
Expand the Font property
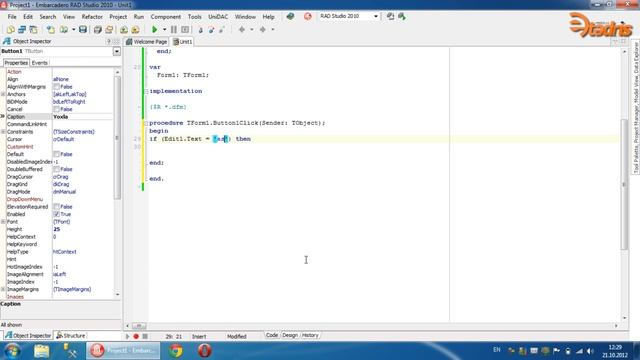click(3, 222)
